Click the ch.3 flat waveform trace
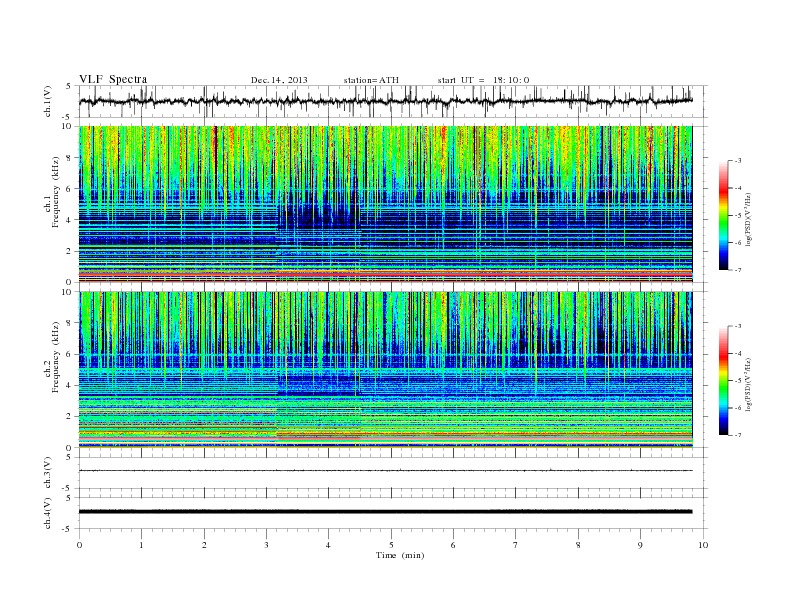 click(x=385, y=471)
